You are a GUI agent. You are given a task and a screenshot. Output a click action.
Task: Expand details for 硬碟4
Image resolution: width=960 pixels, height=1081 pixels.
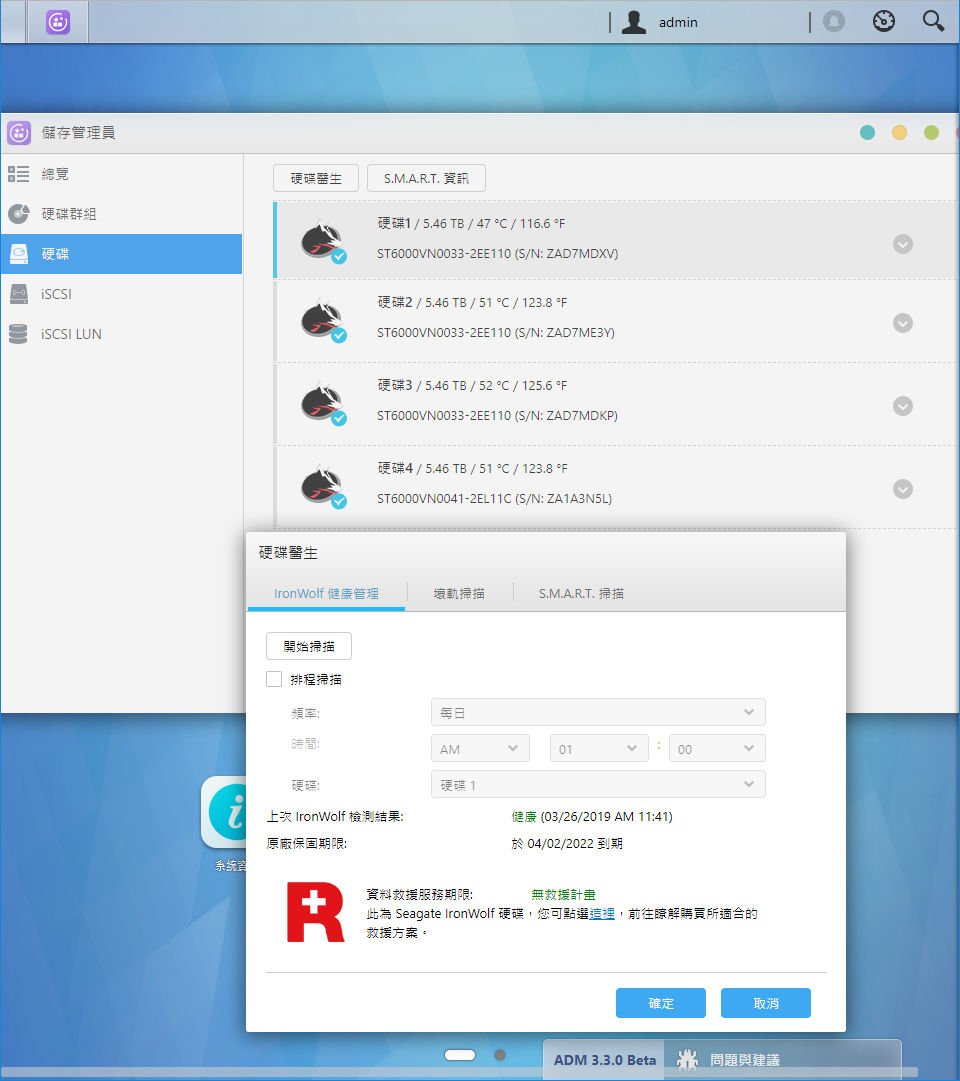tap(903, 489)
